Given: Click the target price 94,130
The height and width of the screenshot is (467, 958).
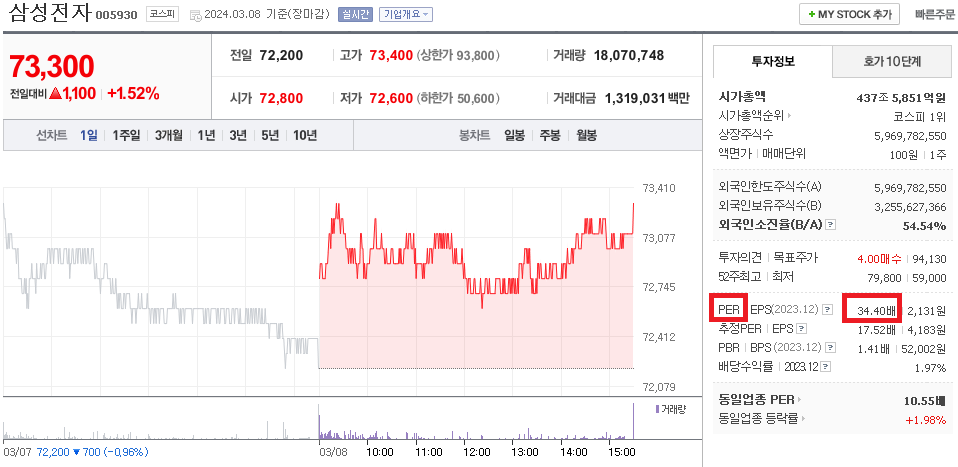Looking at the screenshot, I should 929,259.
